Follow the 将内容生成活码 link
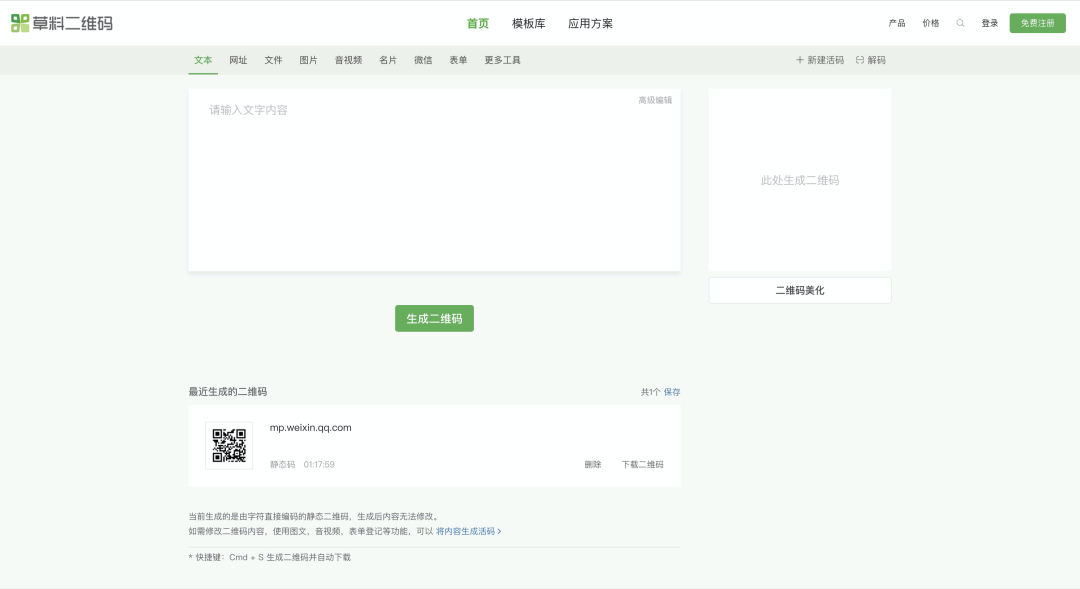The height and width of the screenshot is (589, 1080). 468,531
